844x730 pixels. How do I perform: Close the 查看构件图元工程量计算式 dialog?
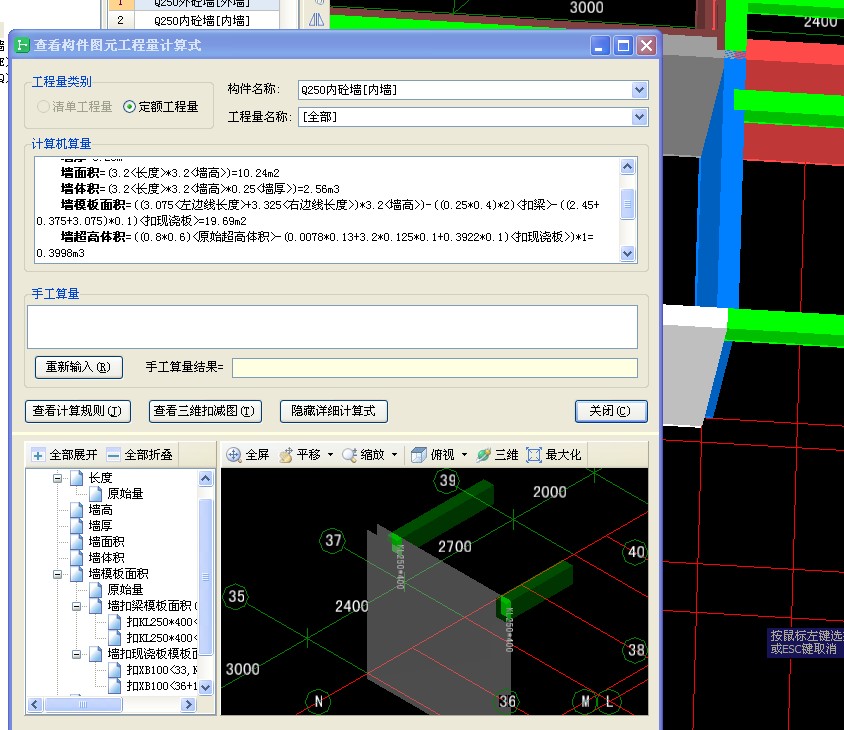click(646, 46)
